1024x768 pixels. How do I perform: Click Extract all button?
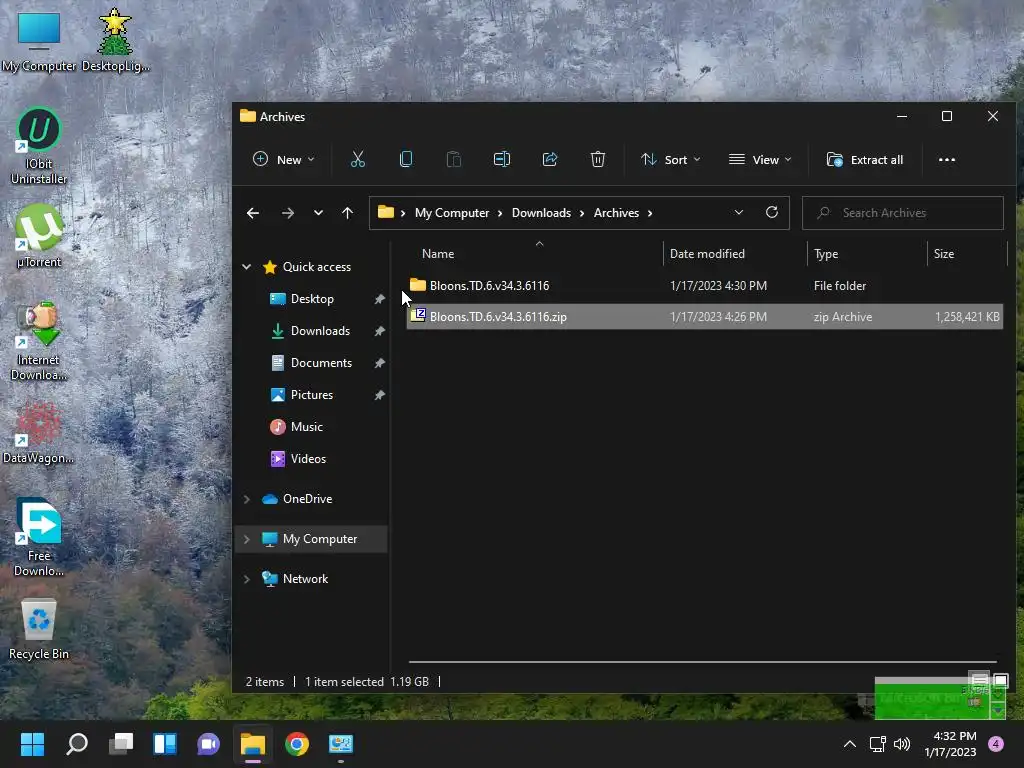[865, 159]
